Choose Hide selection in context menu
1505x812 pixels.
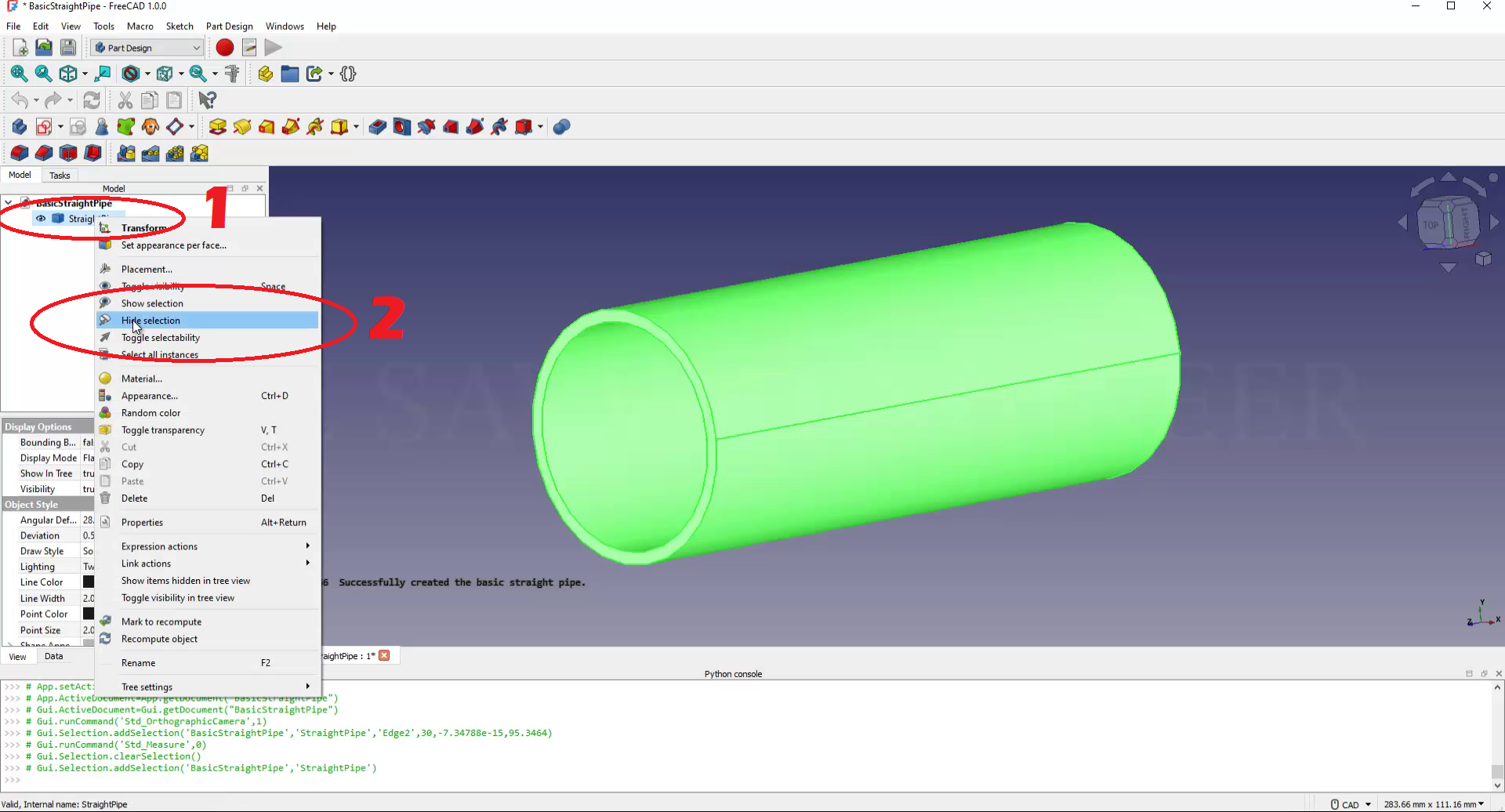click(150, 321)
